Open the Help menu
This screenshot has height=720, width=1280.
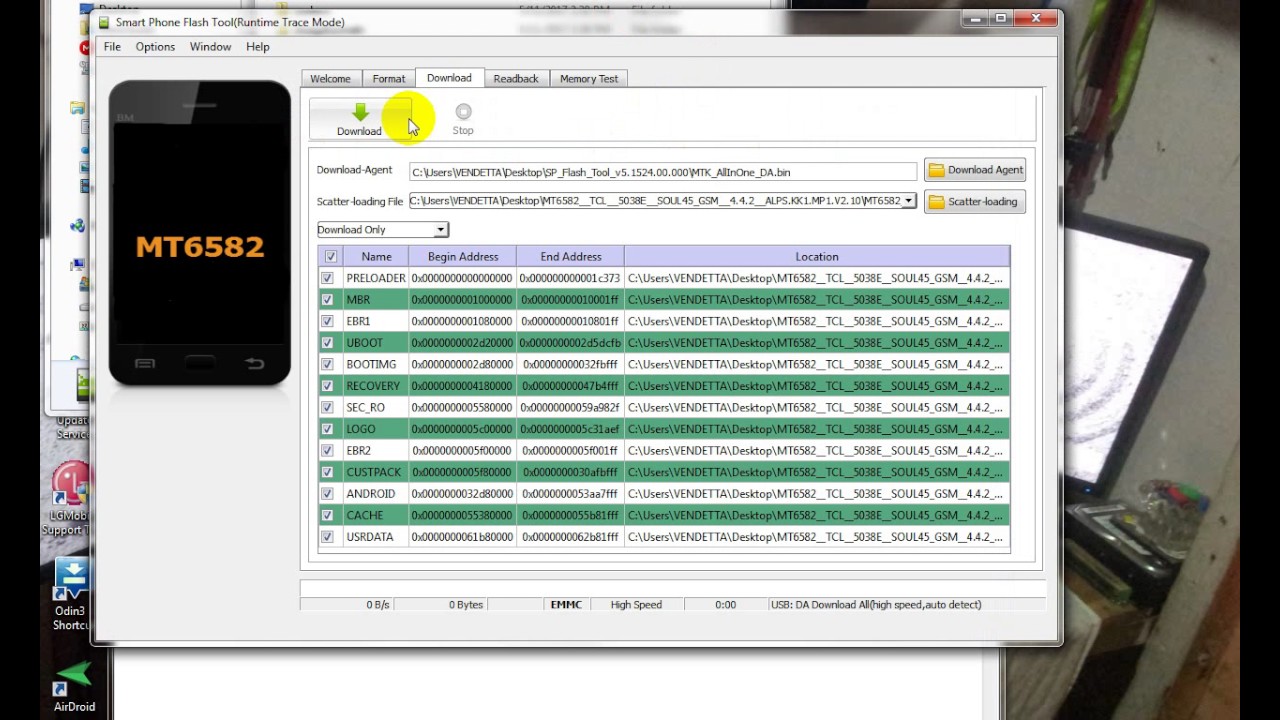tap(258, 47)
